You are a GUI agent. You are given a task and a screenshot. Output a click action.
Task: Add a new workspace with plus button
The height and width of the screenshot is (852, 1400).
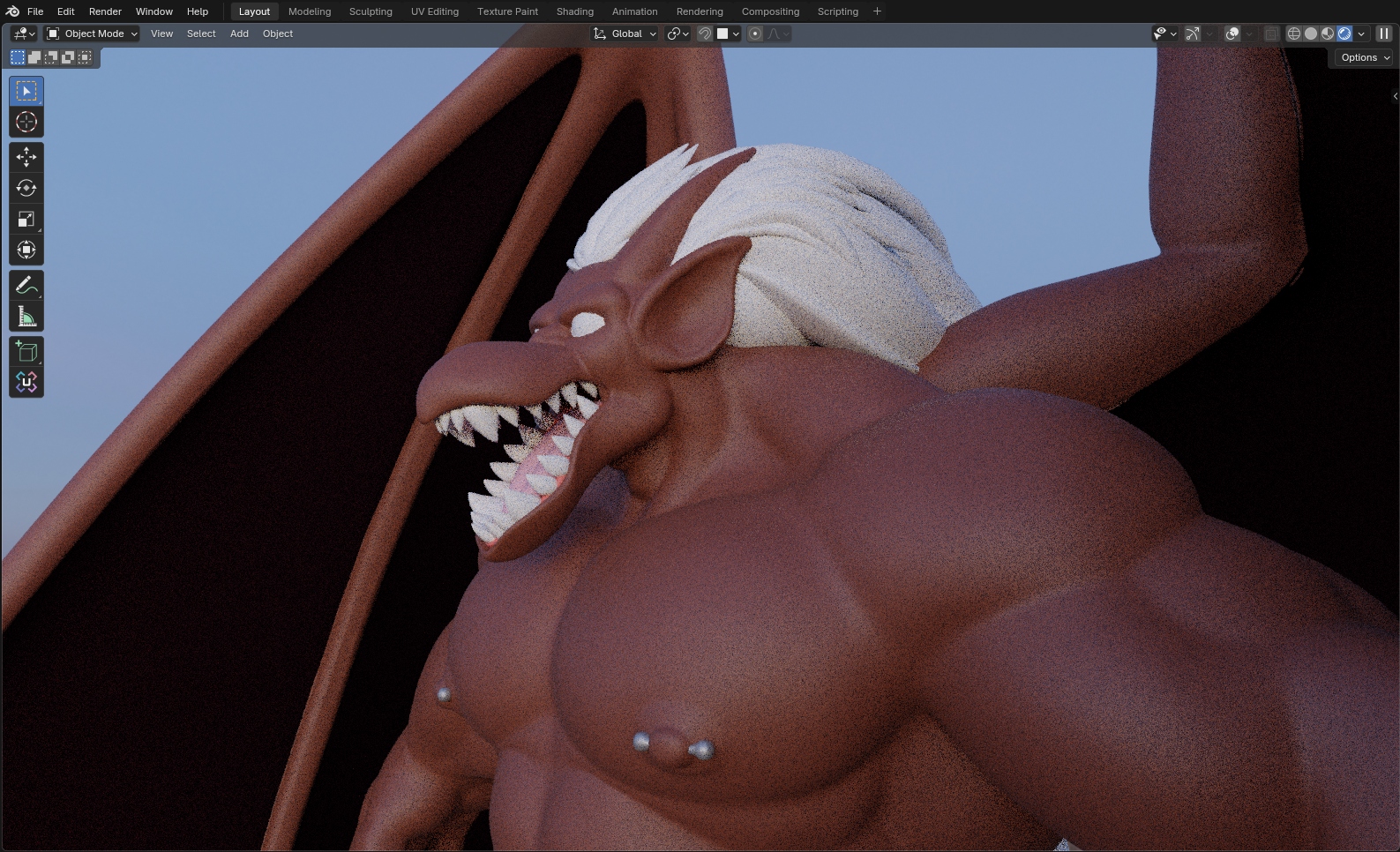point(877,11)
